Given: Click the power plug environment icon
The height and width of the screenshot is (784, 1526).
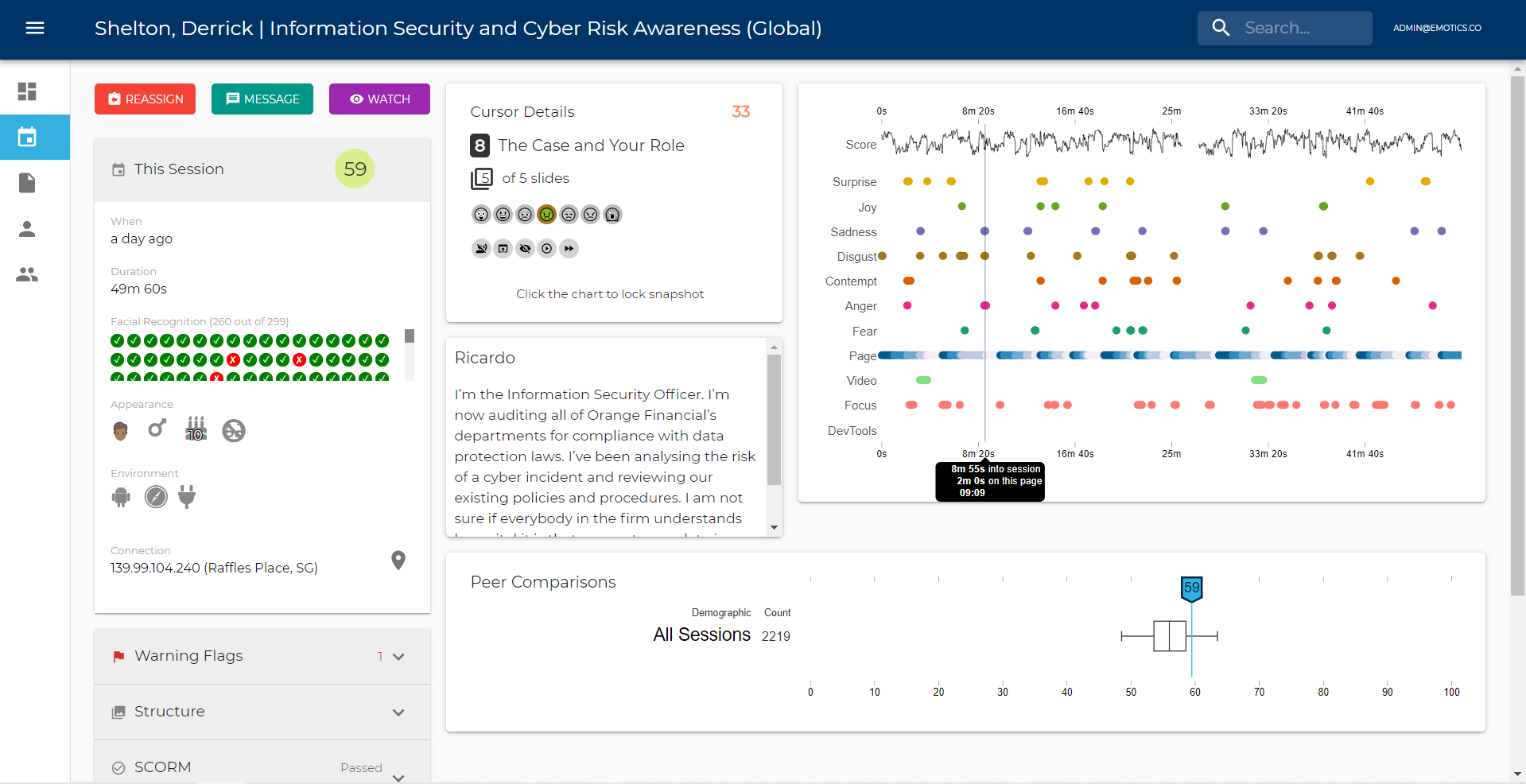Looking at the screenshot, I should click(187, 497).
